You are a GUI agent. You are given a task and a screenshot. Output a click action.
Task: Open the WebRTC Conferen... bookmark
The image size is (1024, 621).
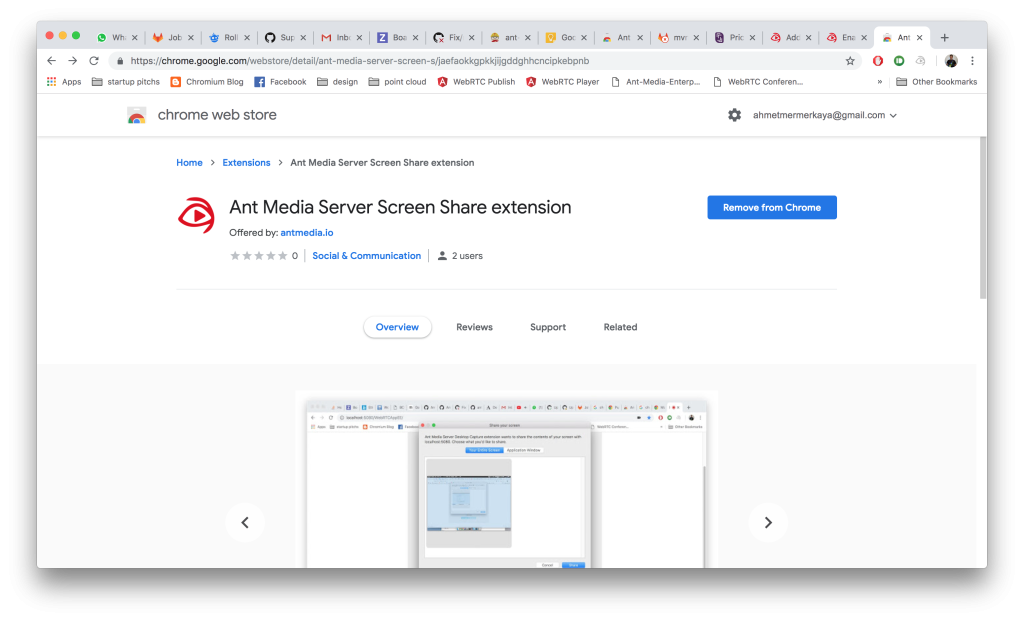point(758,82)
